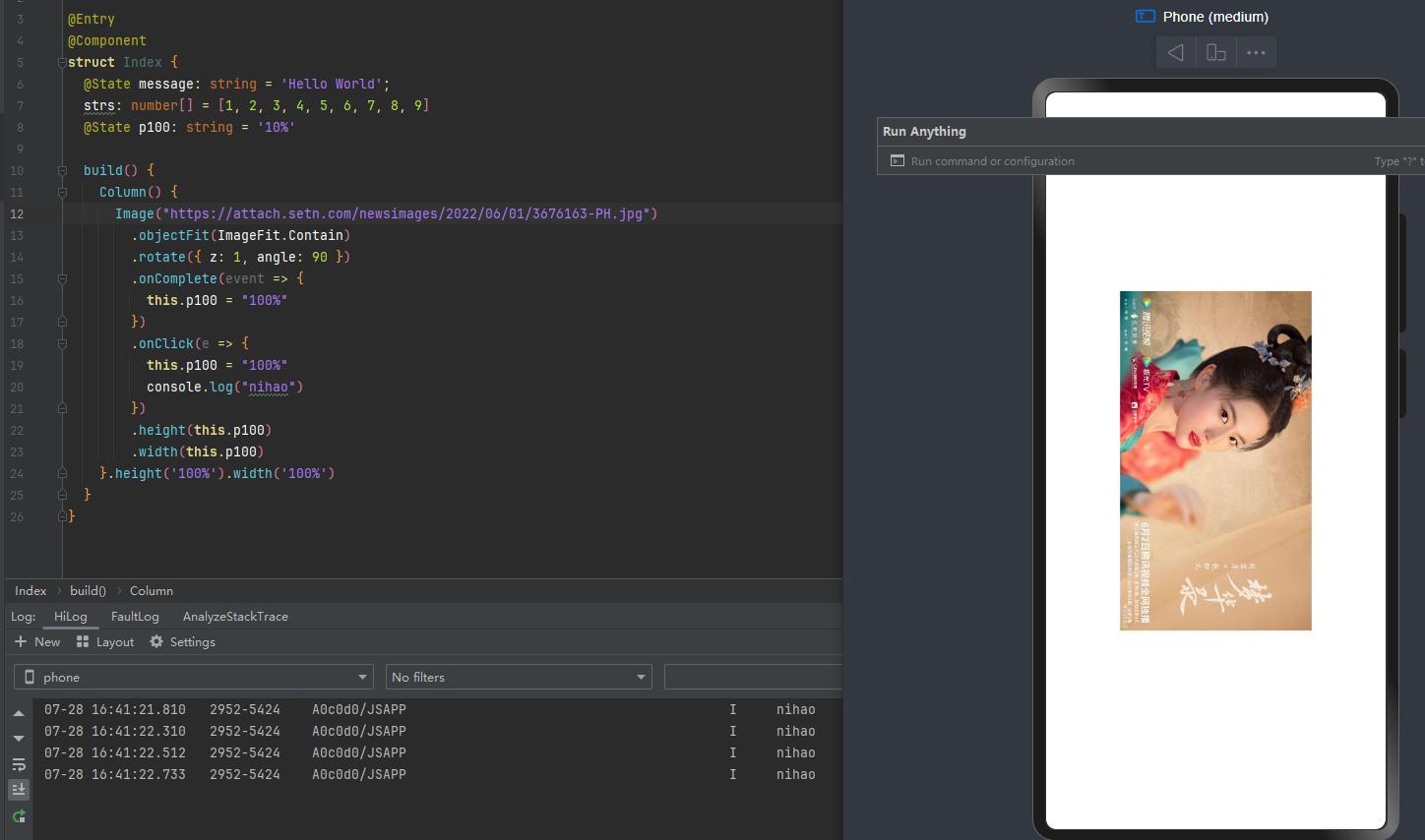
Task: Click the plus icon beside New
Action: point(20,641)
